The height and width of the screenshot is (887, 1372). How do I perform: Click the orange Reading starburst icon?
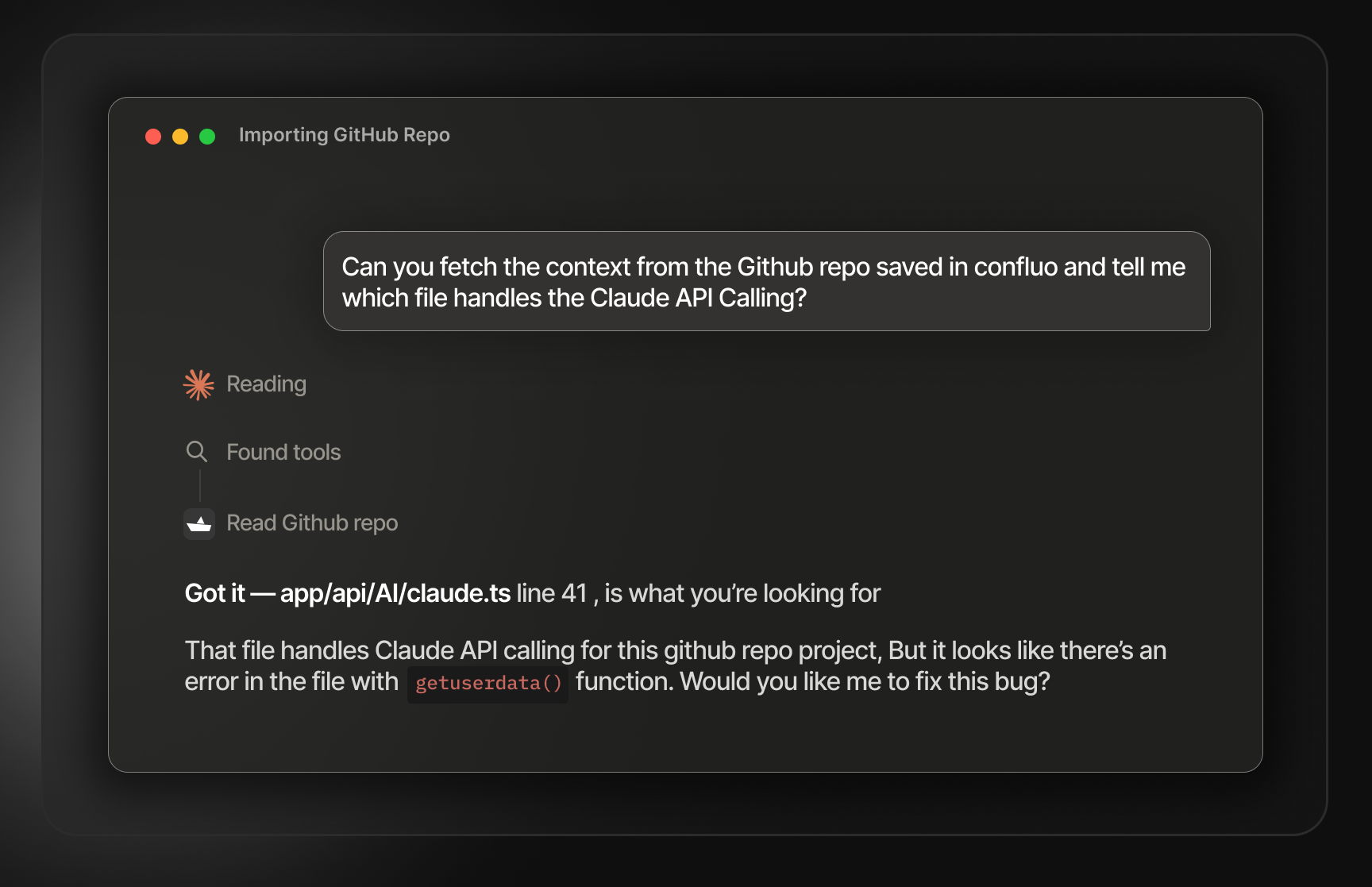click(x=198, y=384)
